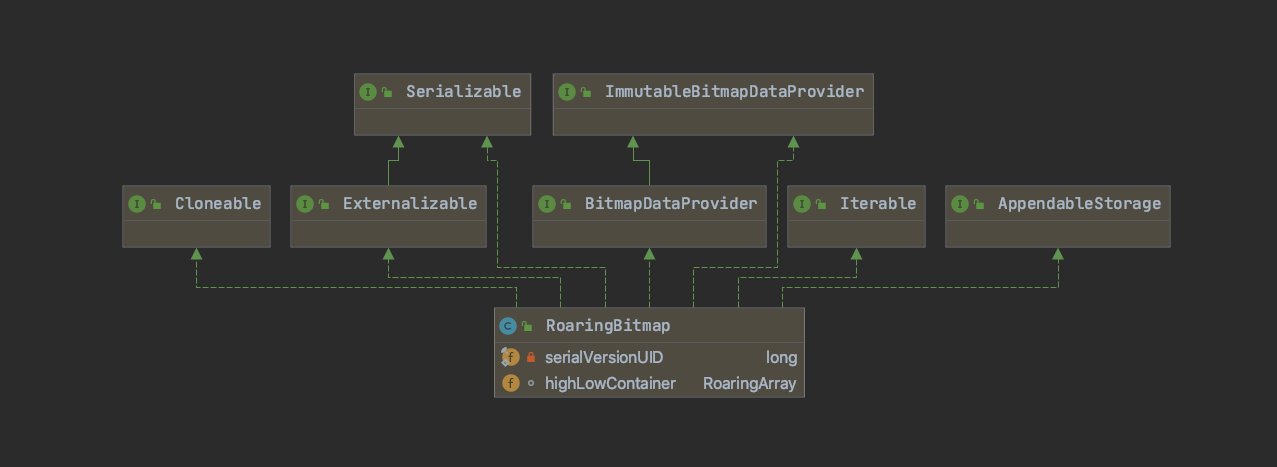Viewport: 1277px width, 467px height.
Task: Click the Serializable interface icon
Action: pyautogui.click(x=367, y=92)
